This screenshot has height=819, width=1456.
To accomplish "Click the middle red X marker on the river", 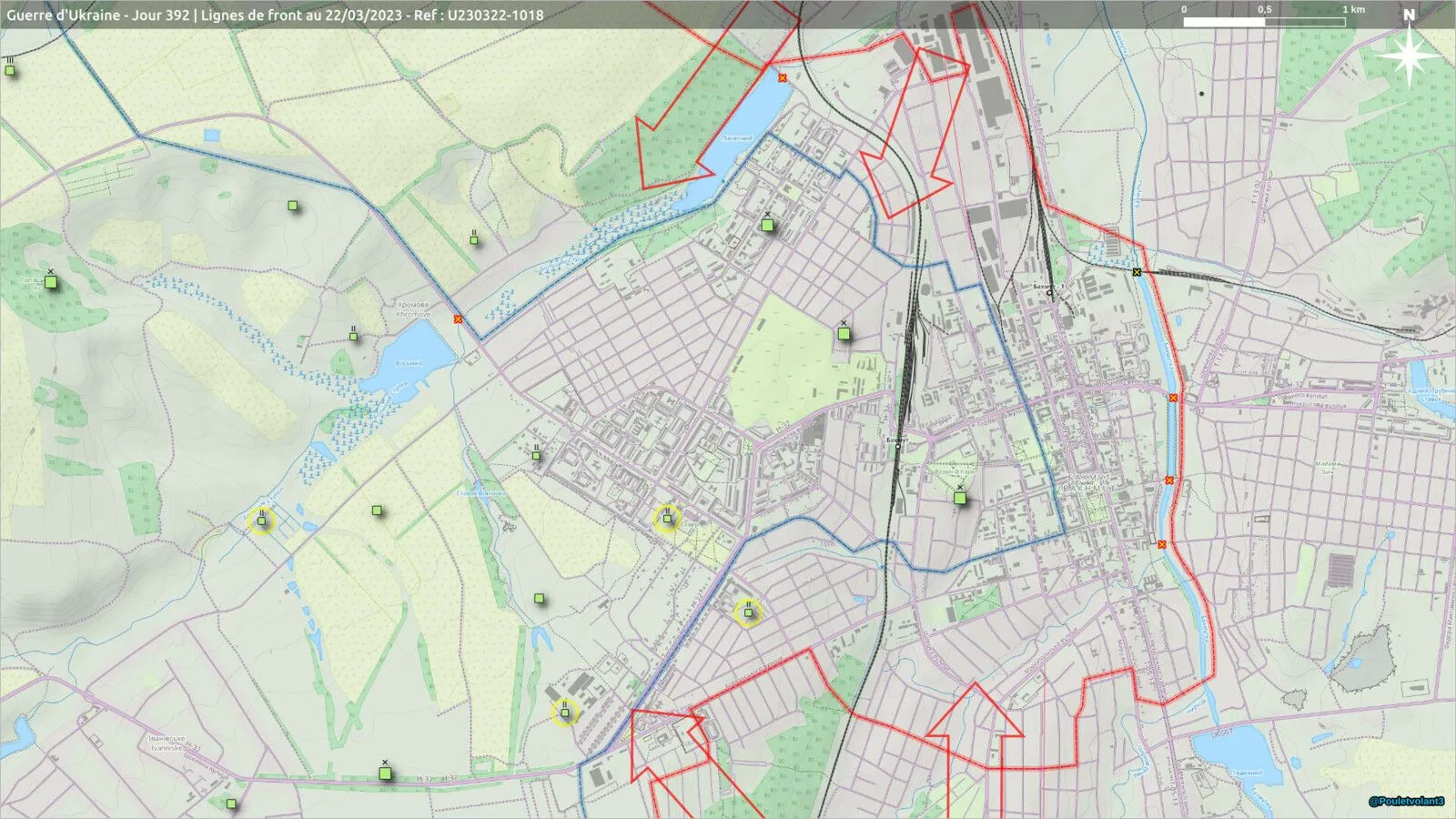I will tap(1169, 480).
